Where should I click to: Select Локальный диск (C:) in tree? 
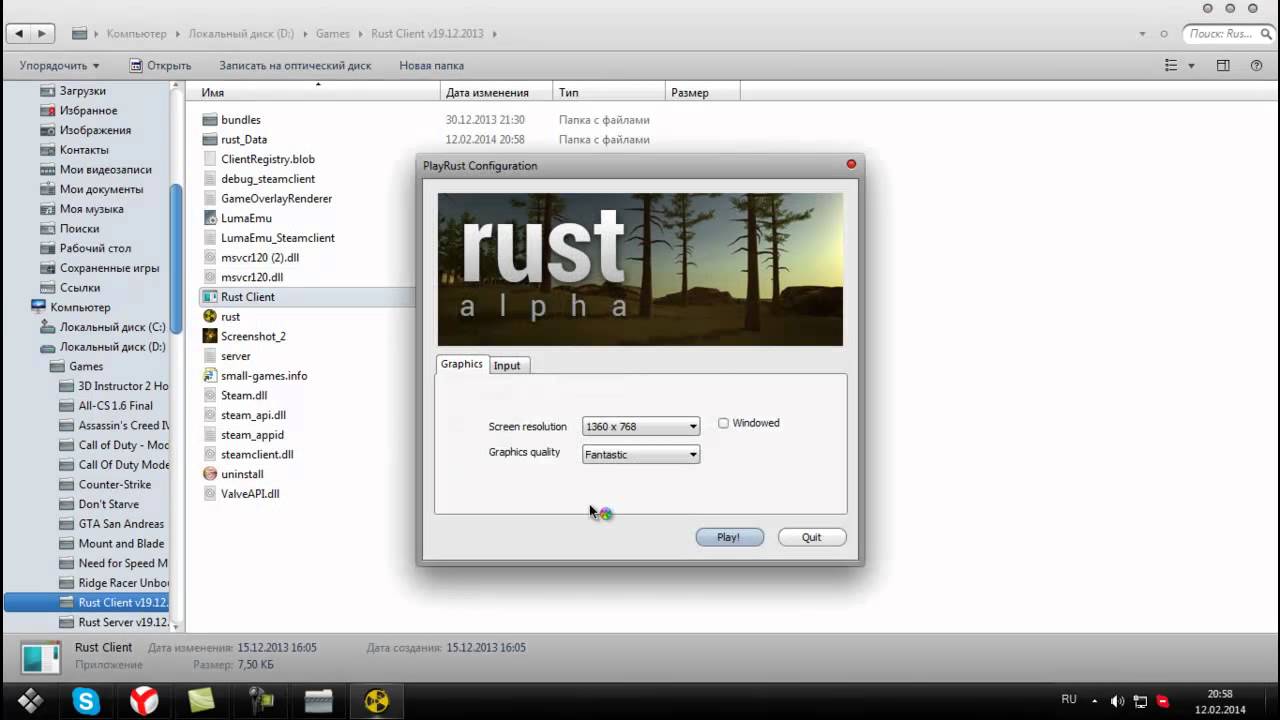pyautogui.click(x=112, y=327)
